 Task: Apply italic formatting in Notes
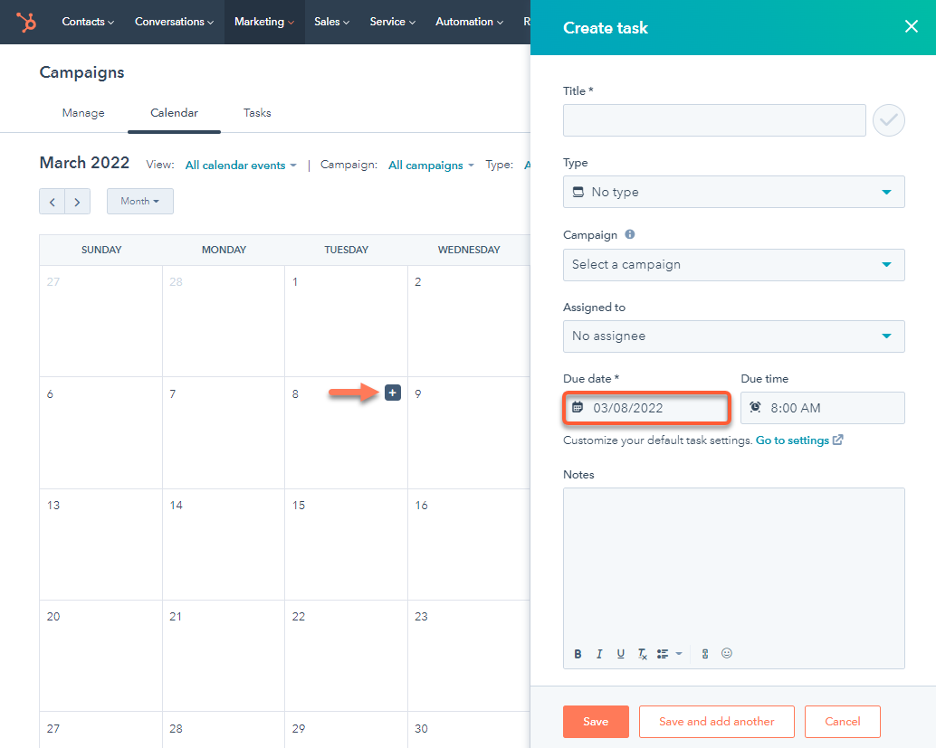point(599,654)
